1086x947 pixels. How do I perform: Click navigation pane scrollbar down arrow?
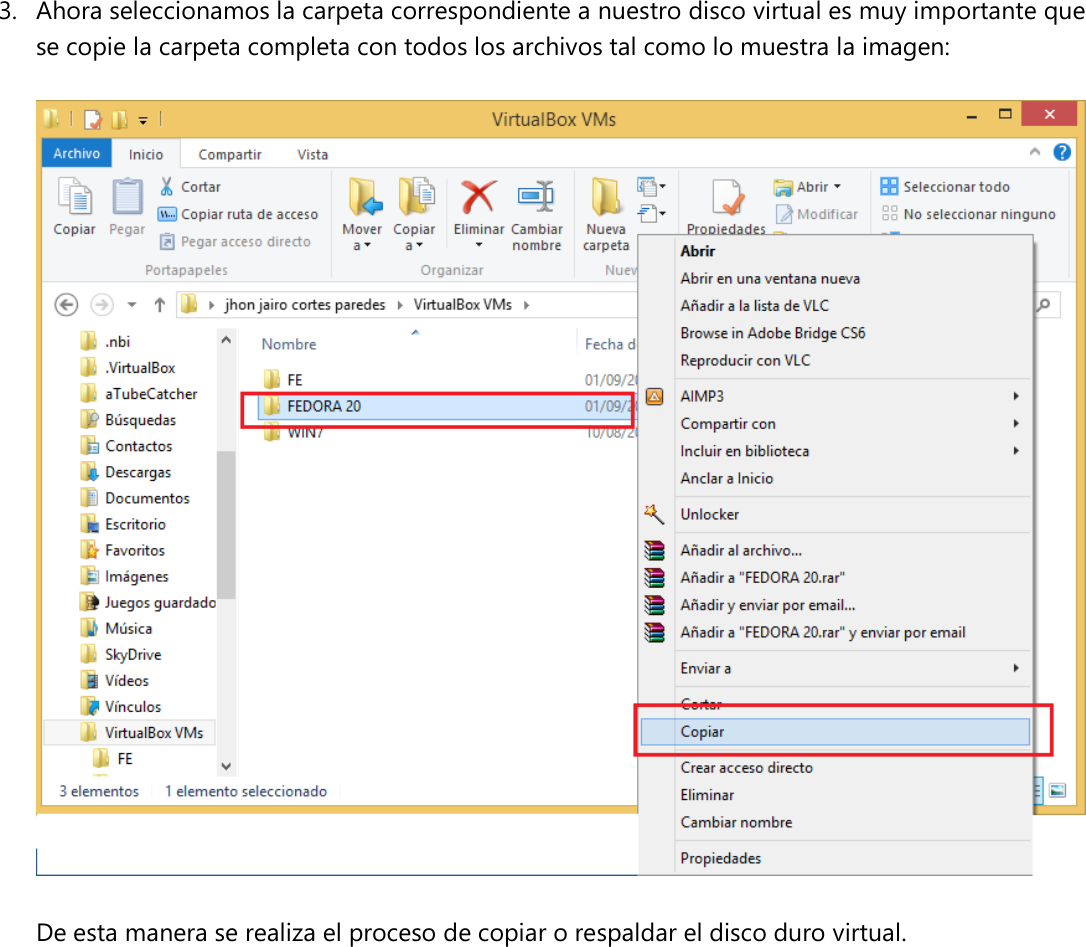(226, 766)
